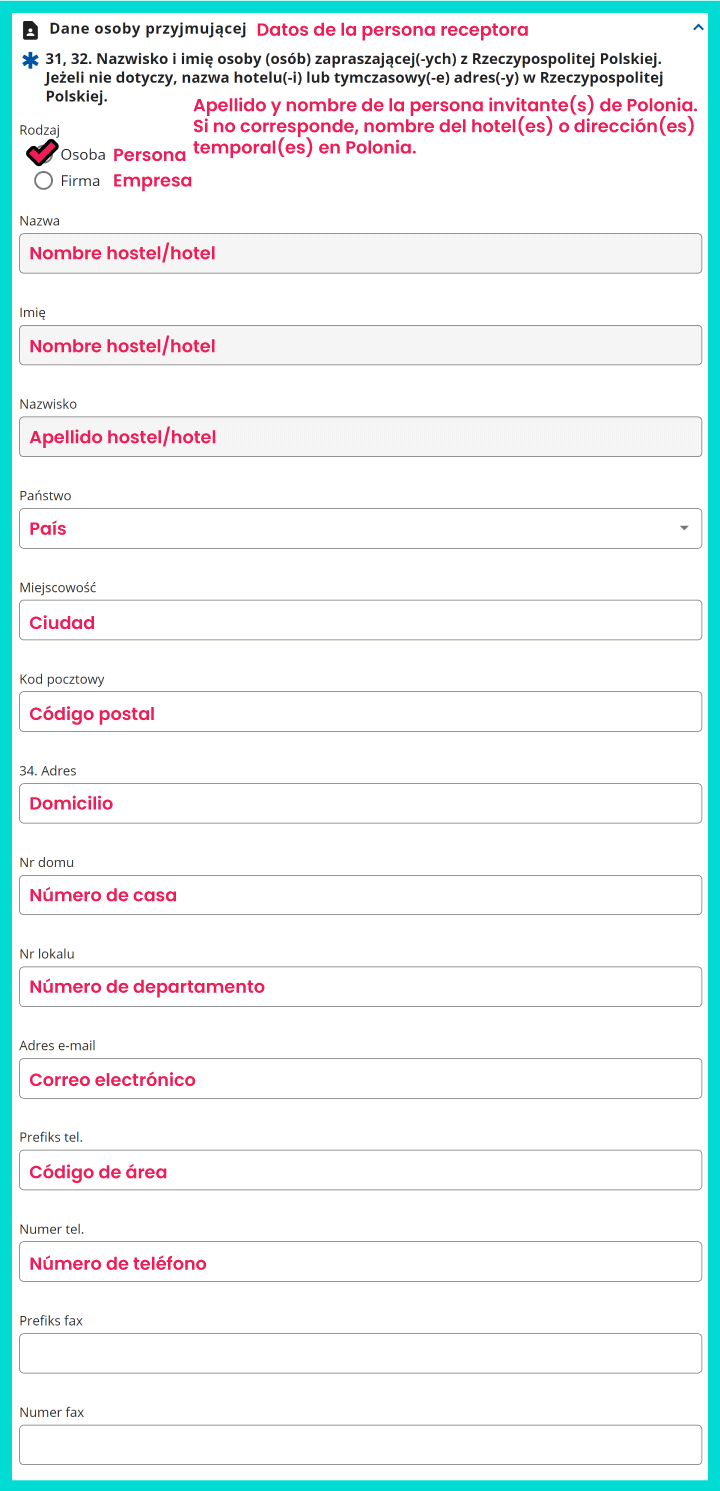The image size is (720, 1491).
Task: Select the 'Firma' radio button
Action: (43, 181)
